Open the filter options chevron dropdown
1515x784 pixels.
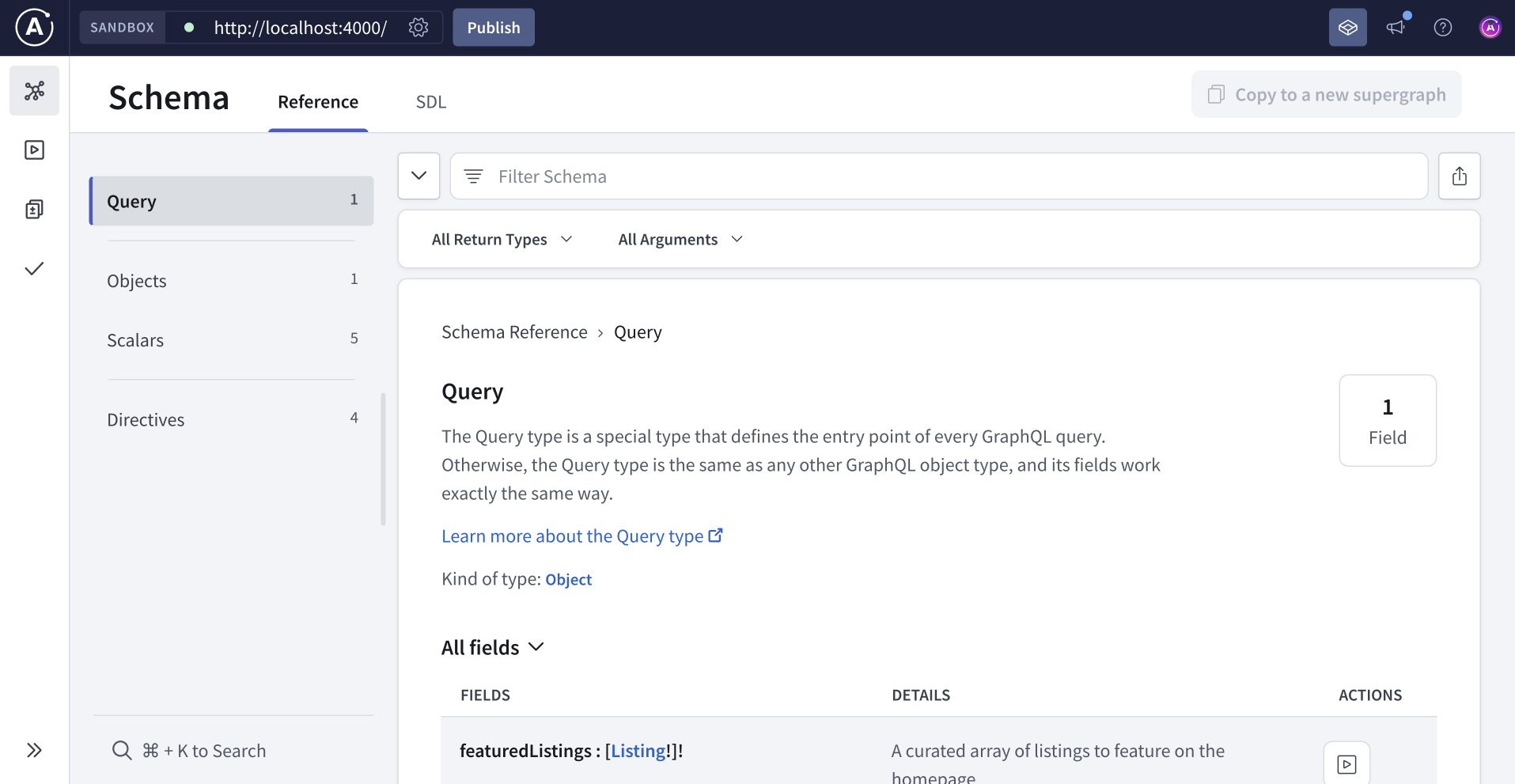click(x=418, y=176)
